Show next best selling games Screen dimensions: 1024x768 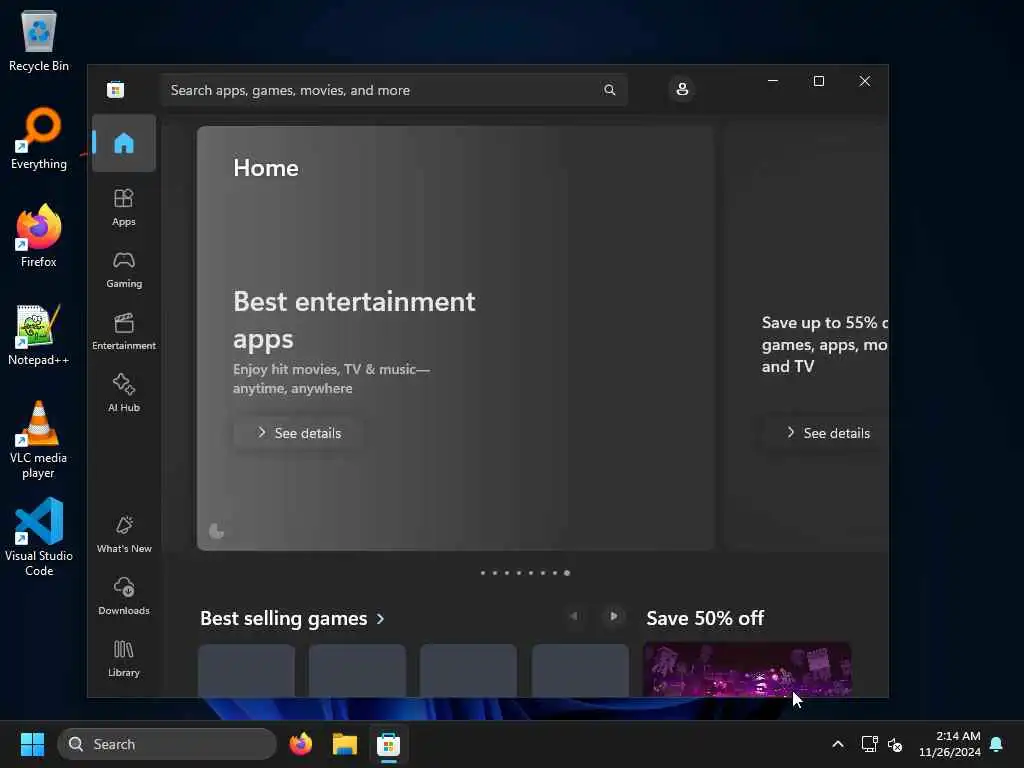[x=613, y=616]
